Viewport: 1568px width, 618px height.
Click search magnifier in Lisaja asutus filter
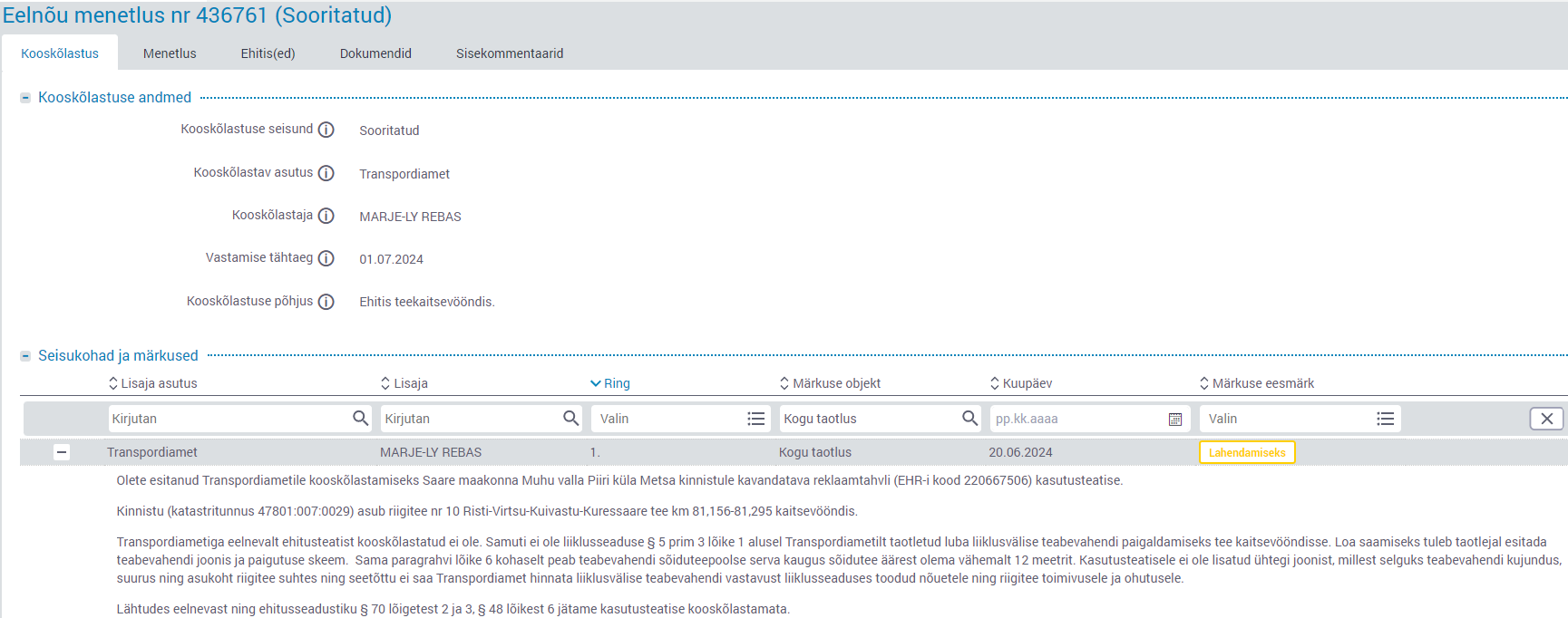point(360,418)
